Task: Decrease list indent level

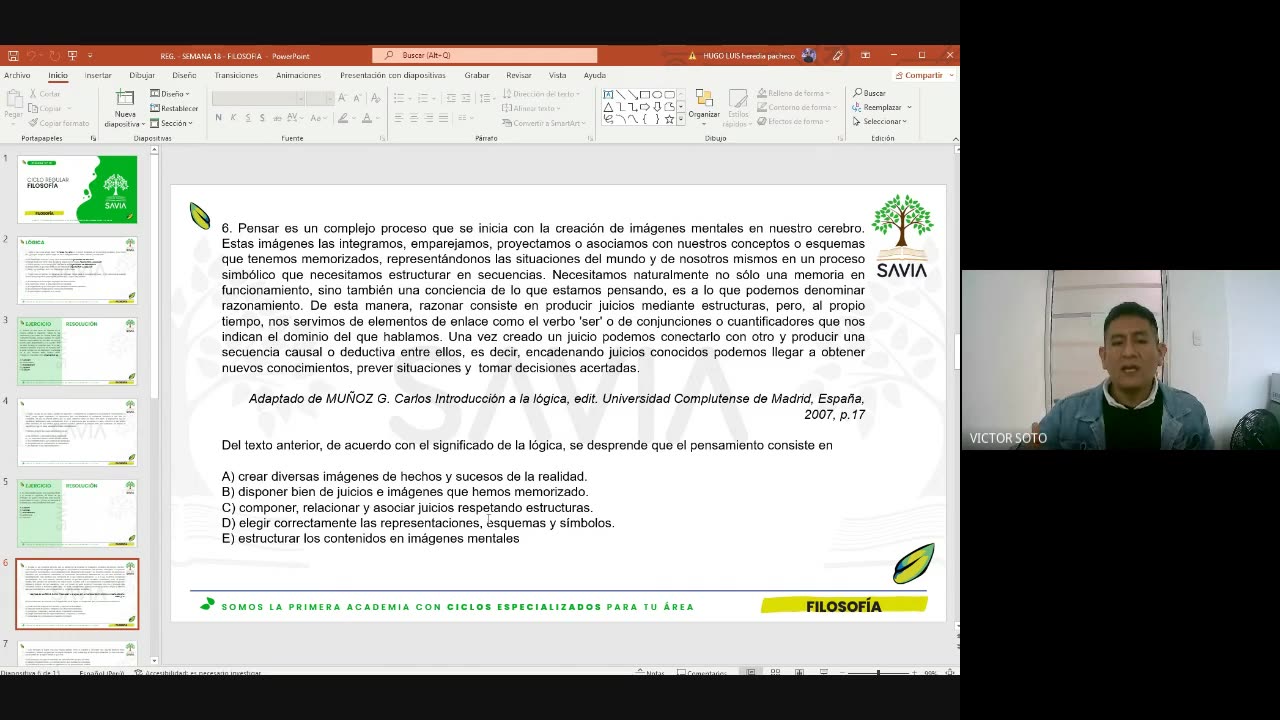Action: (x=451, y=98)
